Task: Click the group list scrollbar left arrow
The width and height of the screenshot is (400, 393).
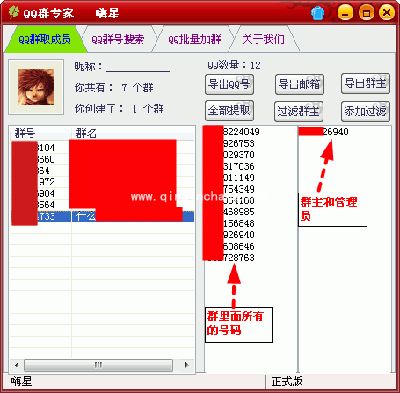Action: (x=16, y=365)
